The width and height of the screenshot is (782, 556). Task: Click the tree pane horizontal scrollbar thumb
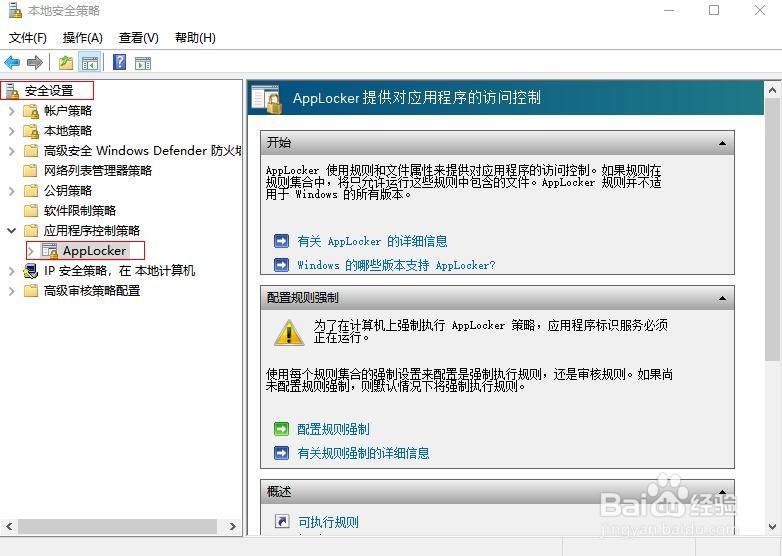point(117,526)
